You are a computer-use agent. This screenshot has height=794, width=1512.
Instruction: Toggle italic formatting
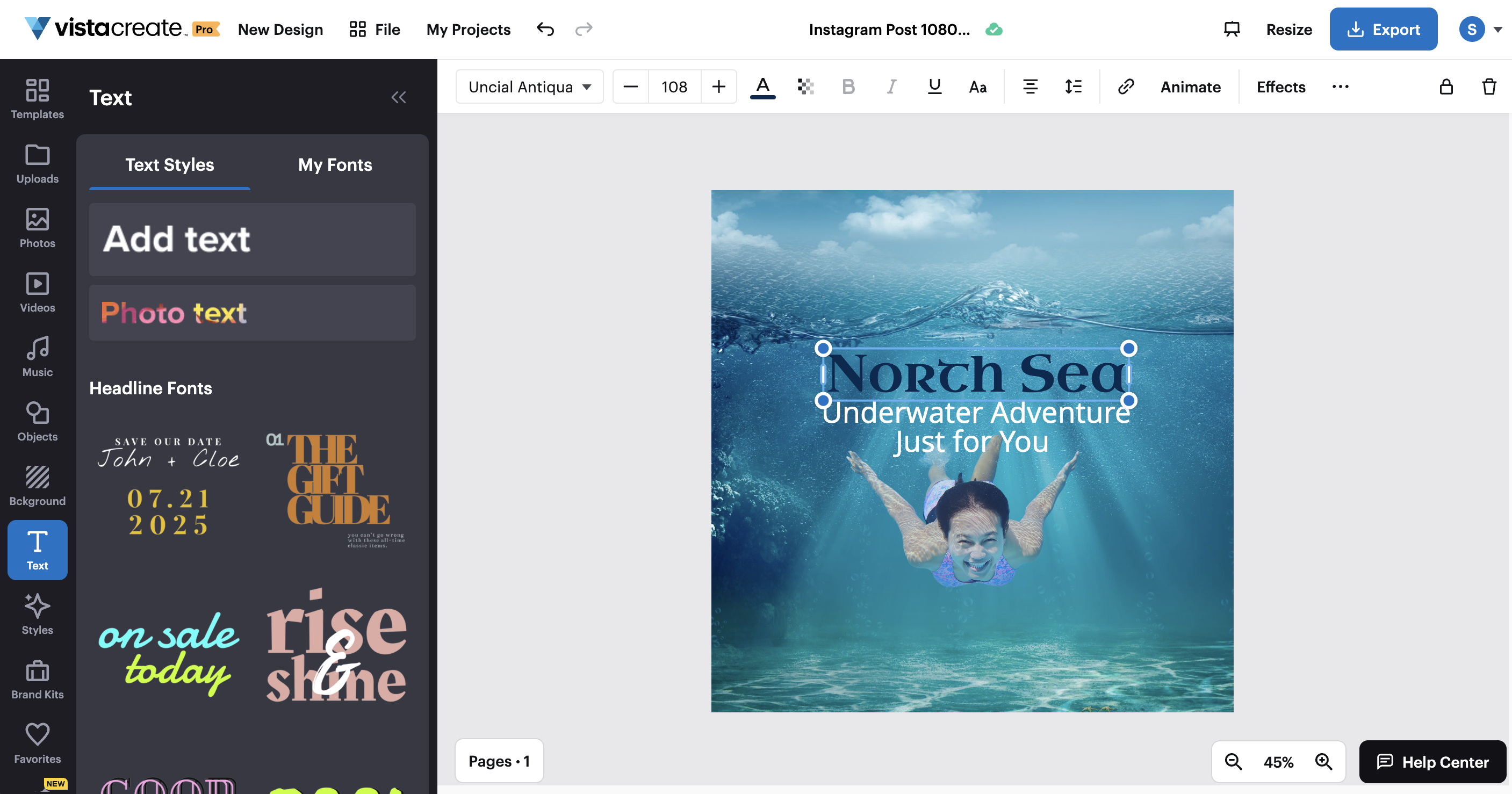891,87
